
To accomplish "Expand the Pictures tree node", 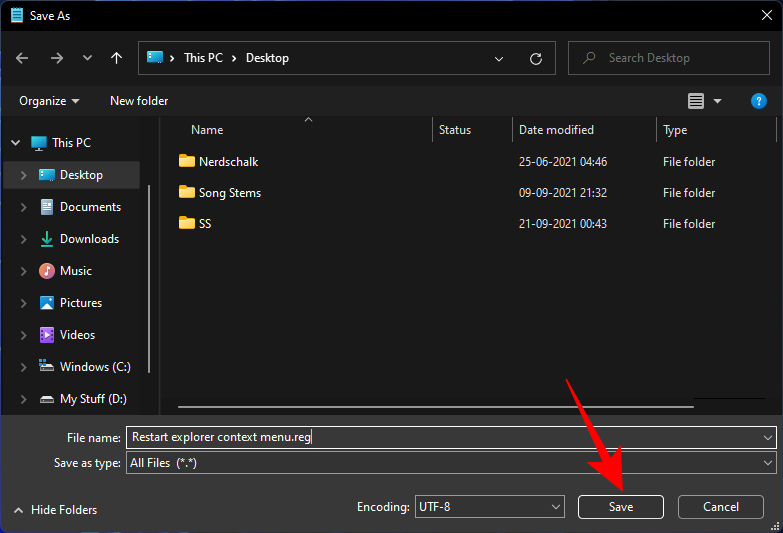I will pos(23,303).
